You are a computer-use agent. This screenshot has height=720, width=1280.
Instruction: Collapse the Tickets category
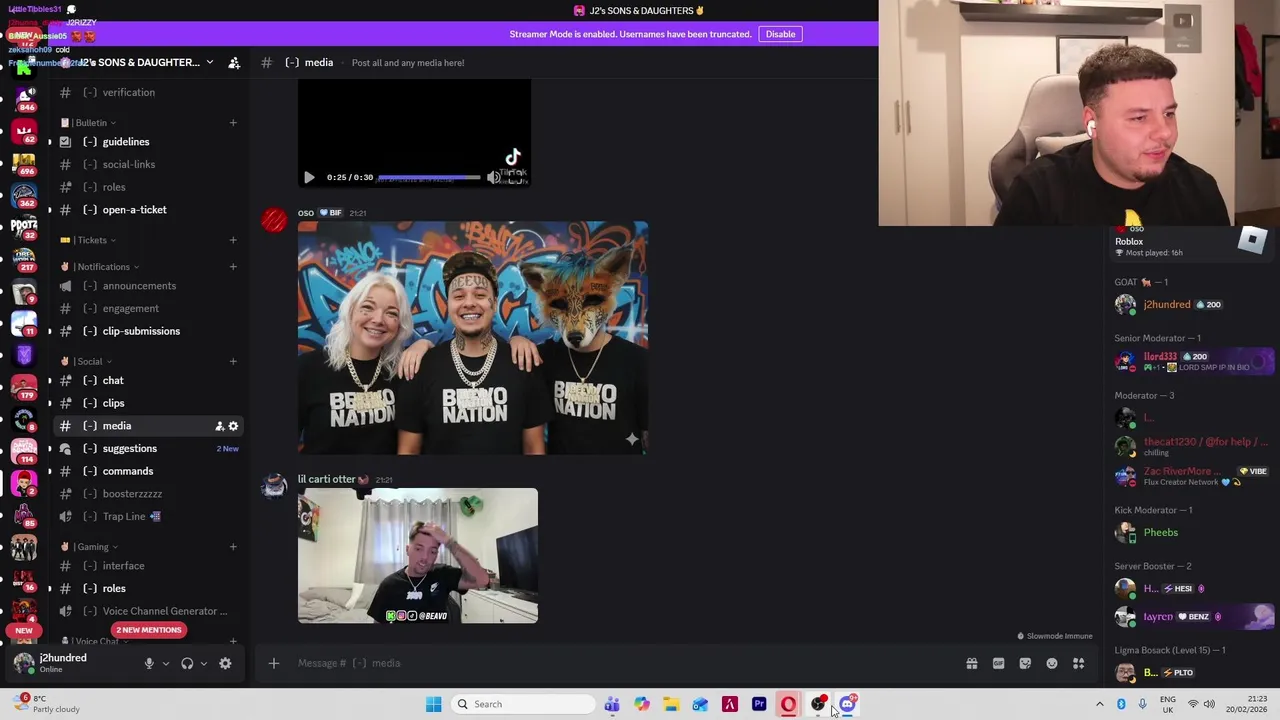coord(89,240)
